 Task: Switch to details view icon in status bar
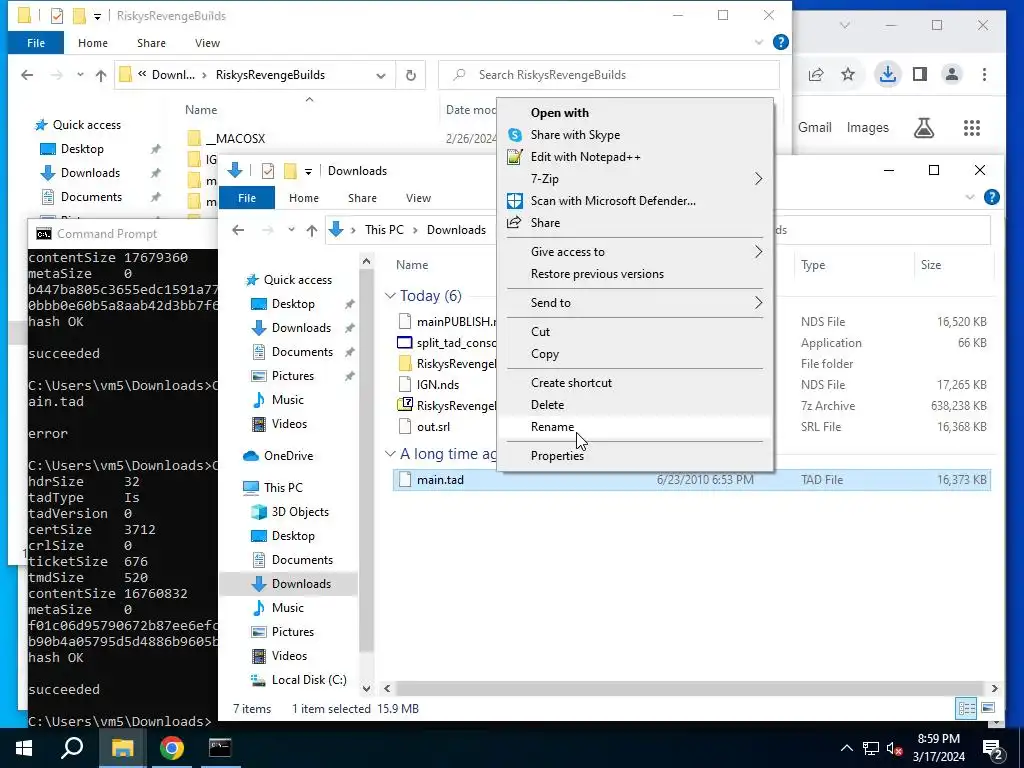tap(967, 709)
